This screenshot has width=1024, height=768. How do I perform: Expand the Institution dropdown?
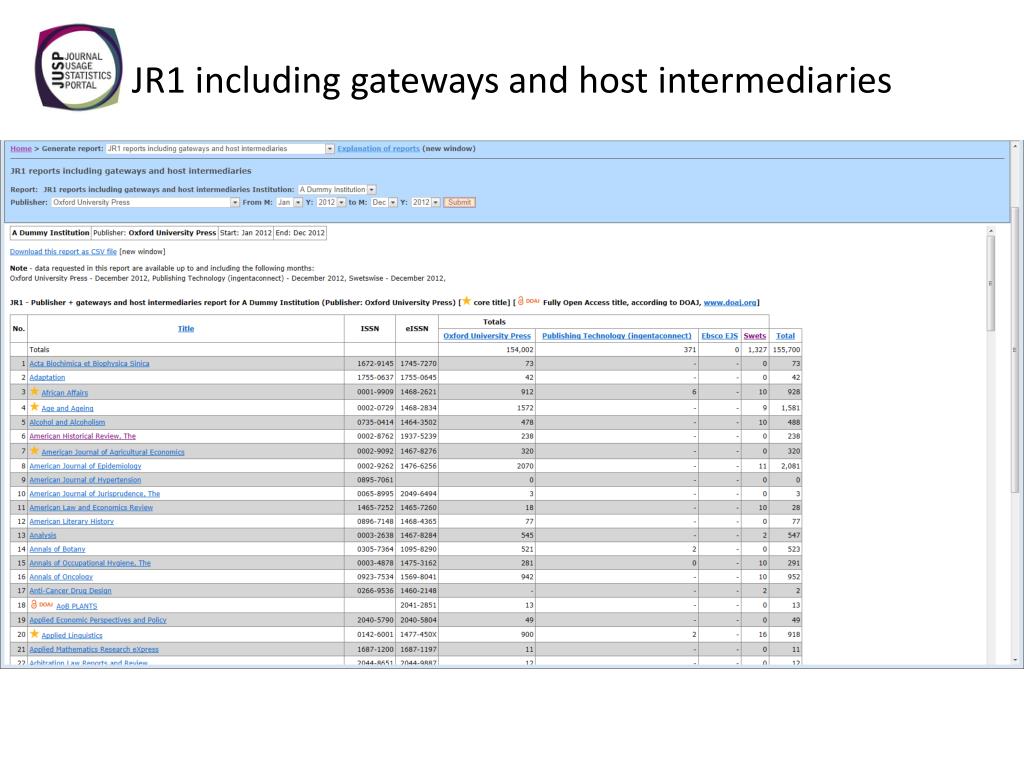tap(337, 189)
